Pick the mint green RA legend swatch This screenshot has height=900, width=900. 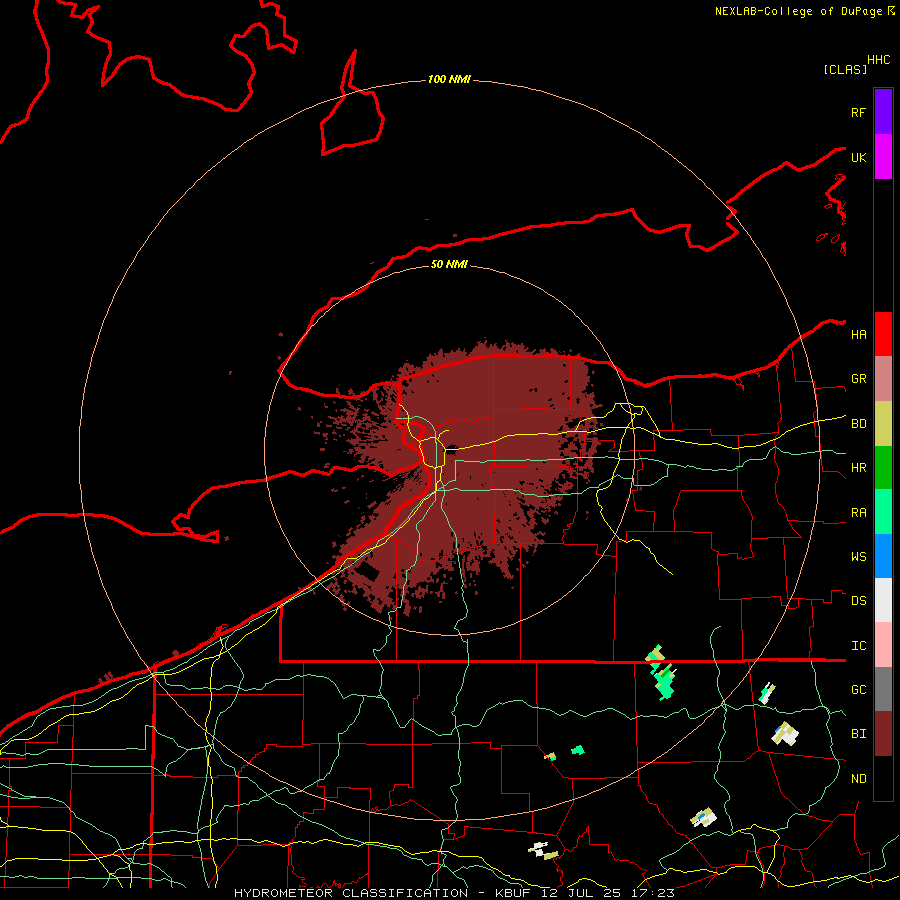883,512
